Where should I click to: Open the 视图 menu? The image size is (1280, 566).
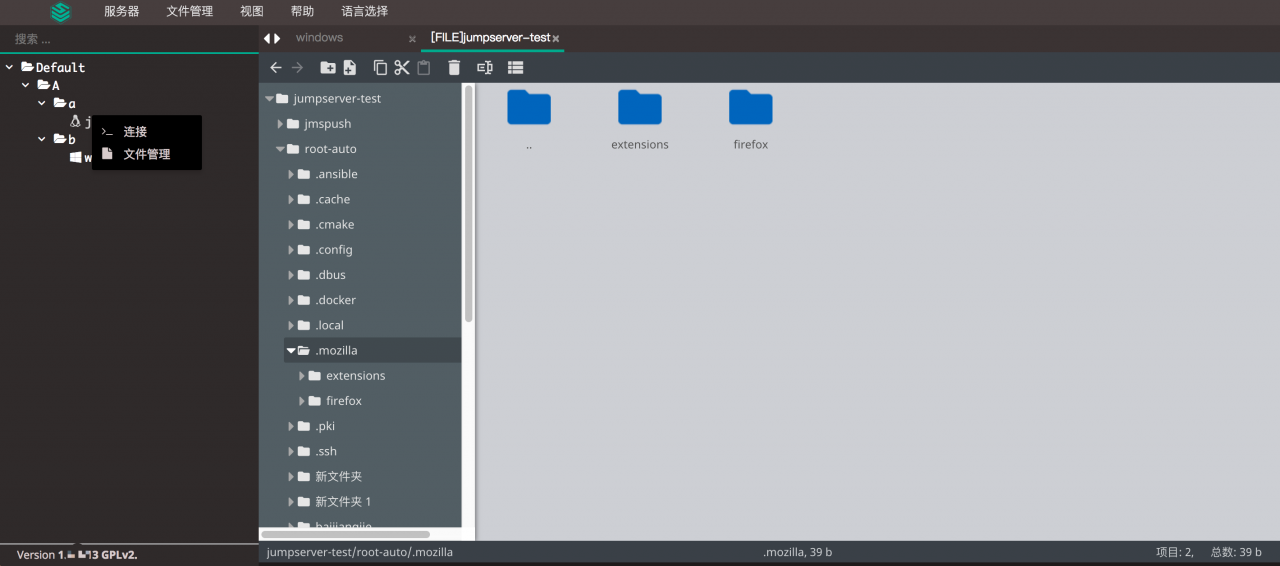(x=252, y=12)
